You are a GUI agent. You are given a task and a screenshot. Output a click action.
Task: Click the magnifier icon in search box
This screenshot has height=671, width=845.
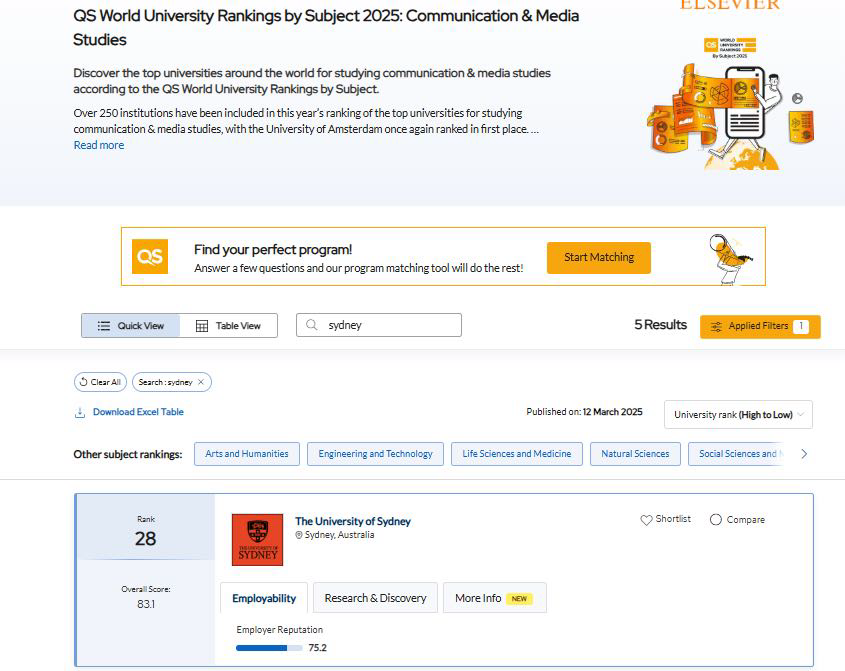click(312, 325)
